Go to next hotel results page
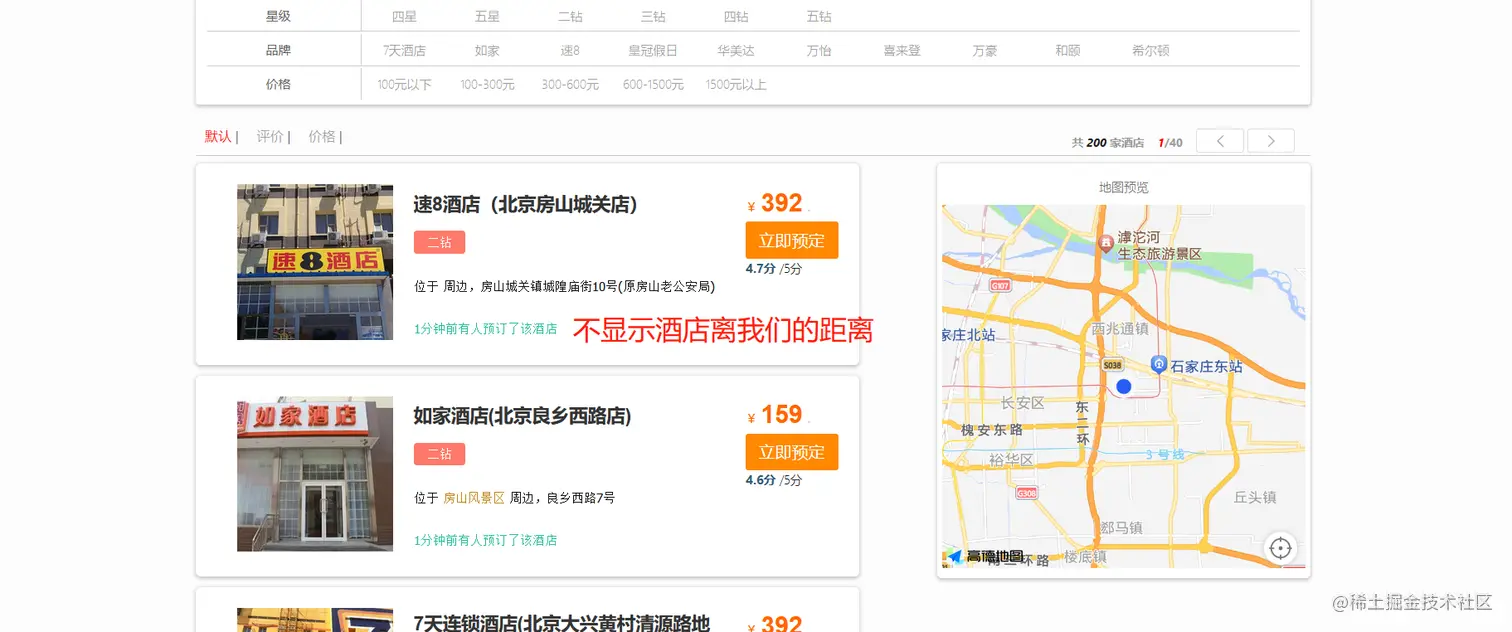Viewport: 1512px width, 632px height. click(x=1271, y=141)
